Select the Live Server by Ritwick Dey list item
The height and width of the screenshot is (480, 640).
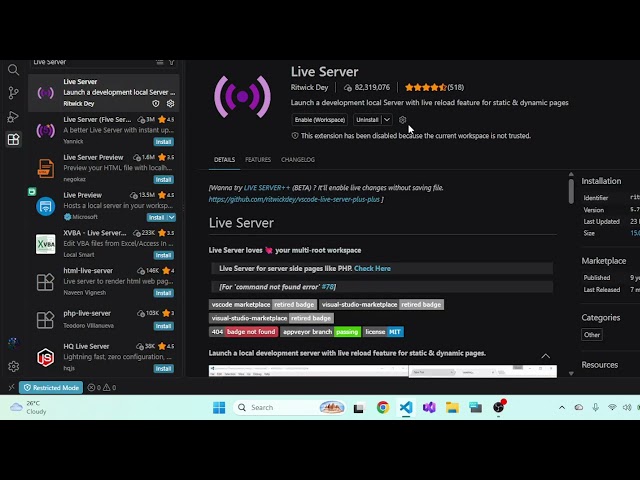(x=104, y=93)
